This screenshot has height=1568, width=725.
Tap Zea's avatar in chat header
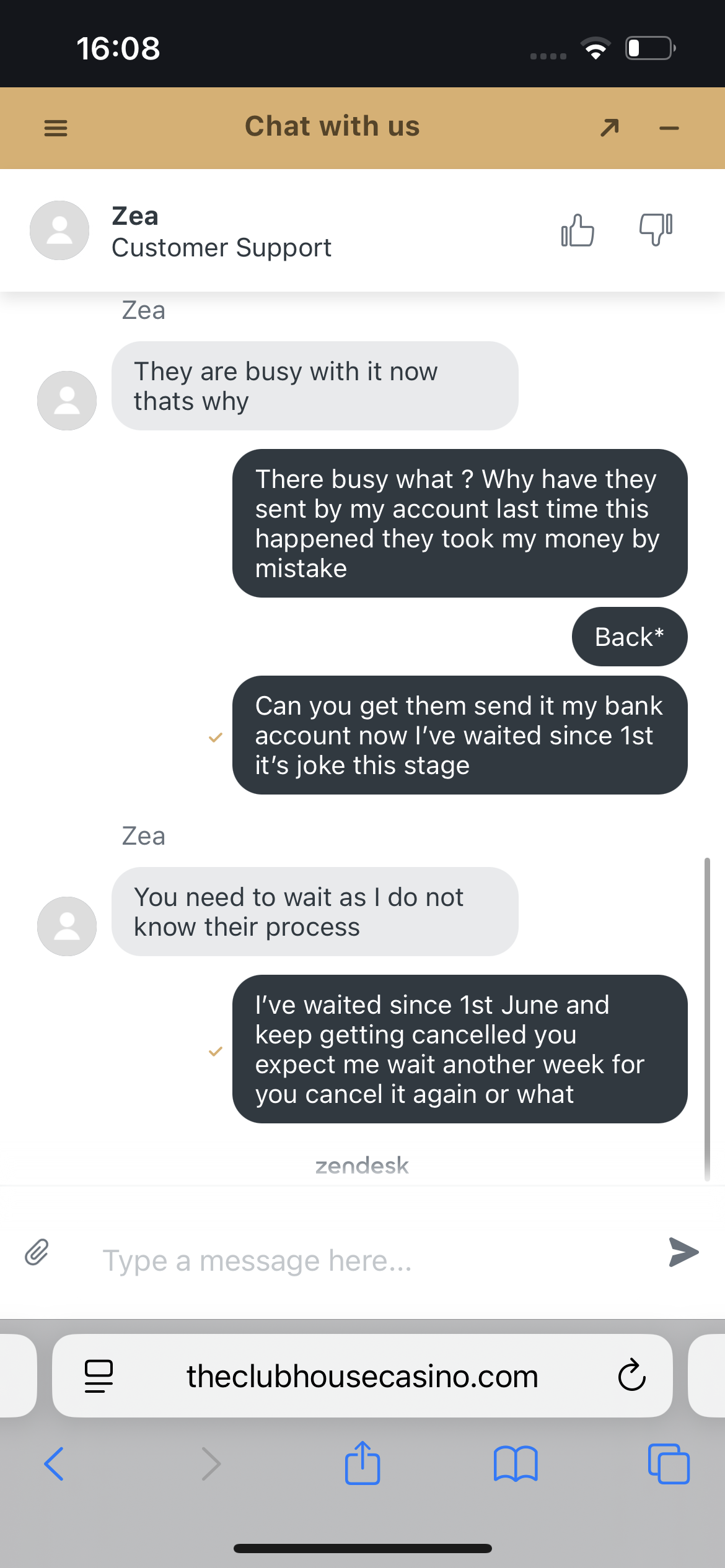tap(59, 230)
